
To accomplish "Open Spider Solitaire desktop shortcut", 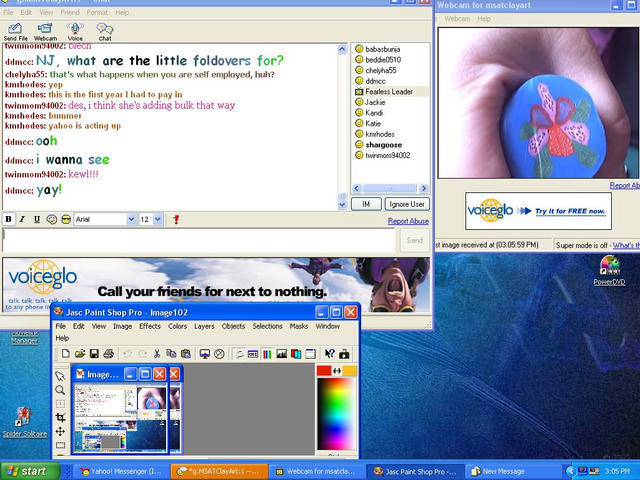I will [24, 422].
